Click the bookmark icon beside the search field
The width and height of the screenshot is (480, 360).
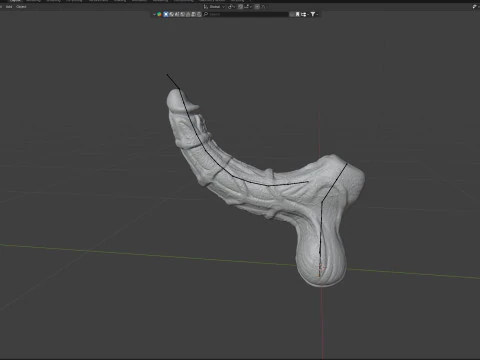[x=298, y=14]
